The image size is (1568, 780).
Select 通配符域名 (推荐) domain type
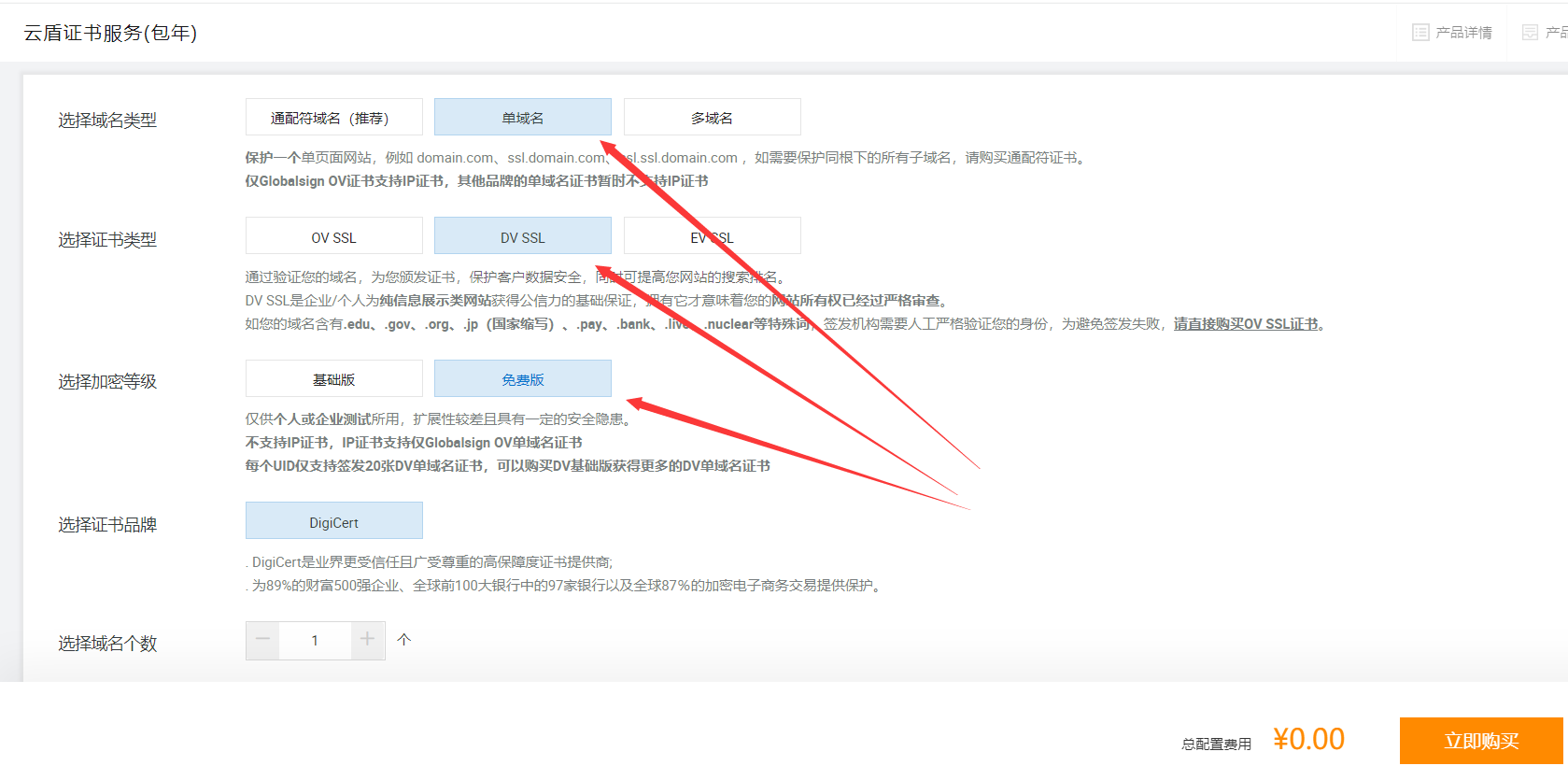pos(333,118)
